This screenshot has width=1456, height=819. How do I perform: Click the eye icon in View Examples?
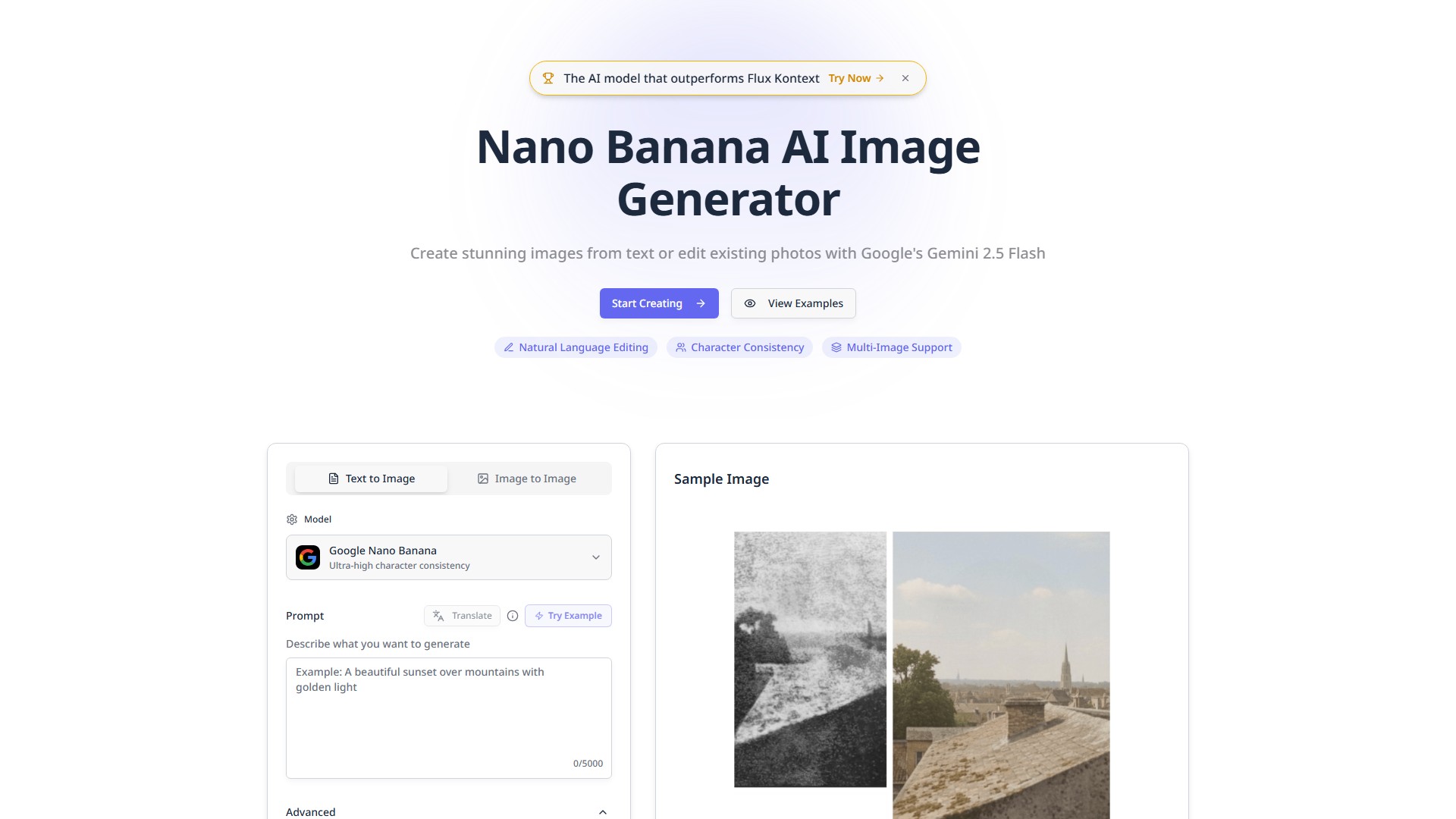click(x=750, y=303)
